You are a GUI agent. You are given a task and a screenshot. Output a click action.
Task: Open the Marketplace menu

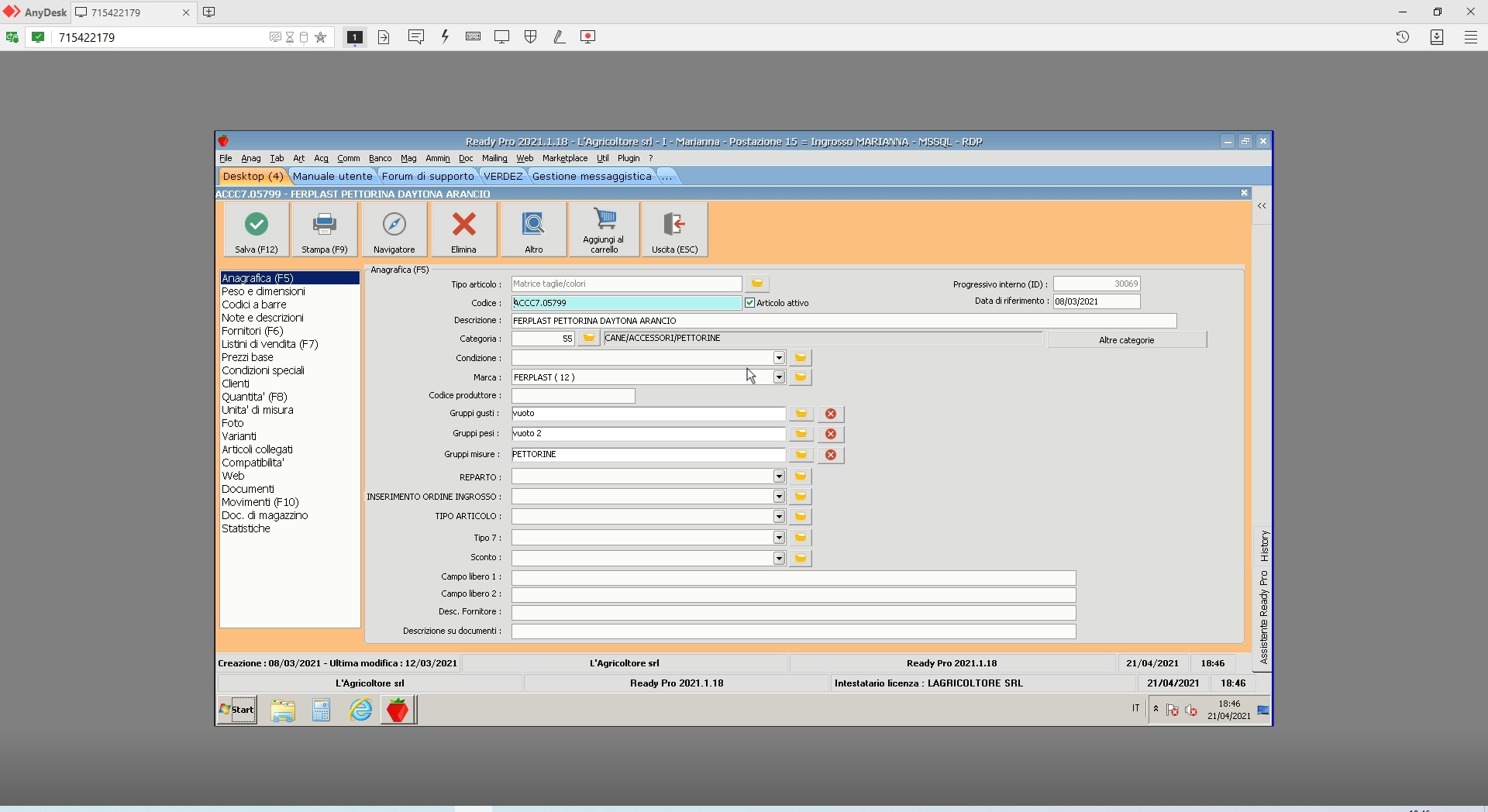click(565, 158)
